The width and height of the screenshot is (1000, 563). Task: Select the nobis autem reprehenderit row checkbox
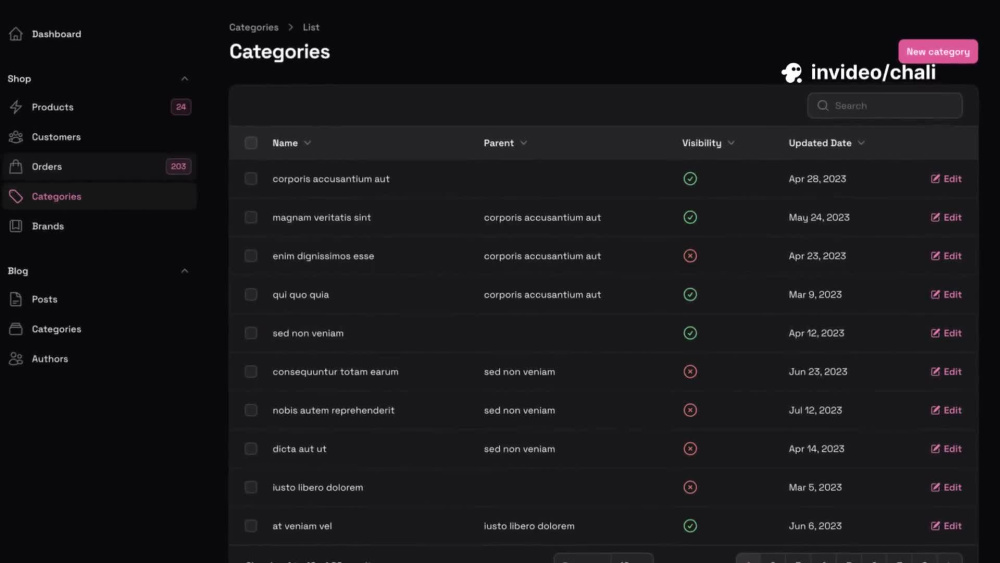tap(251, 410)
